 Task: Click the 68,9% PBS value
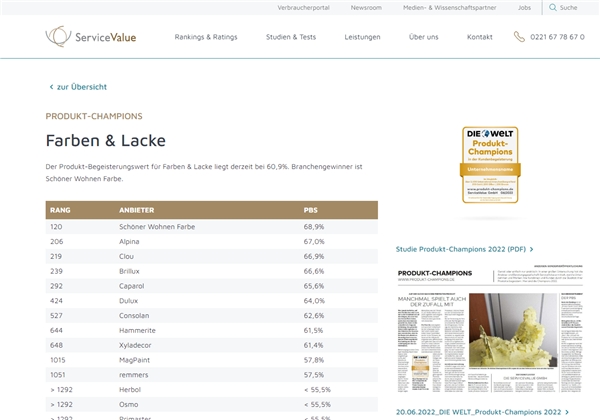pos(314,227)
